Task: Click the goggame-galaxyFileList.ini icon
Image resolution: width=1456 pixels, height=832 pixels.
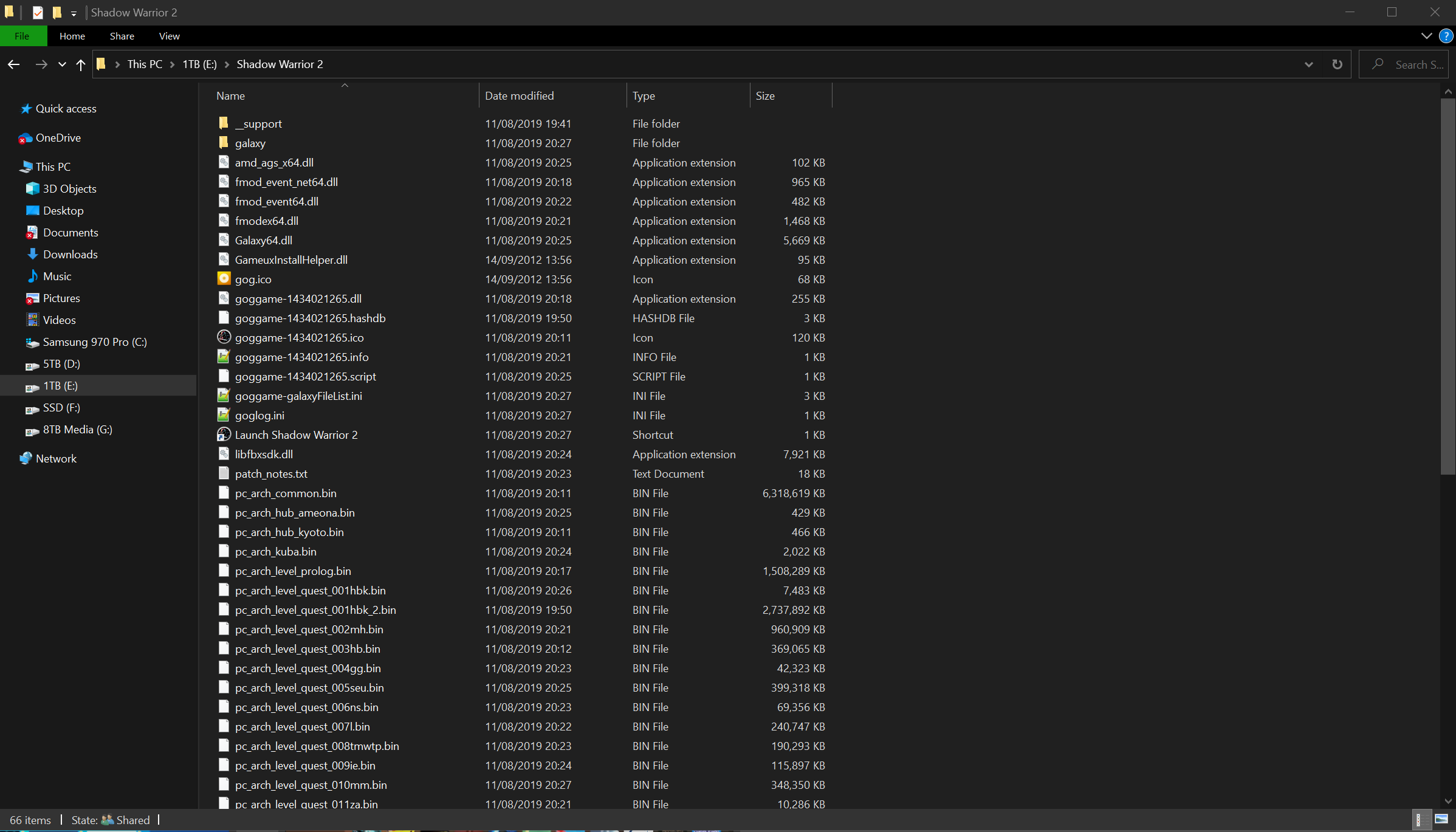Action: click(224, 396)
